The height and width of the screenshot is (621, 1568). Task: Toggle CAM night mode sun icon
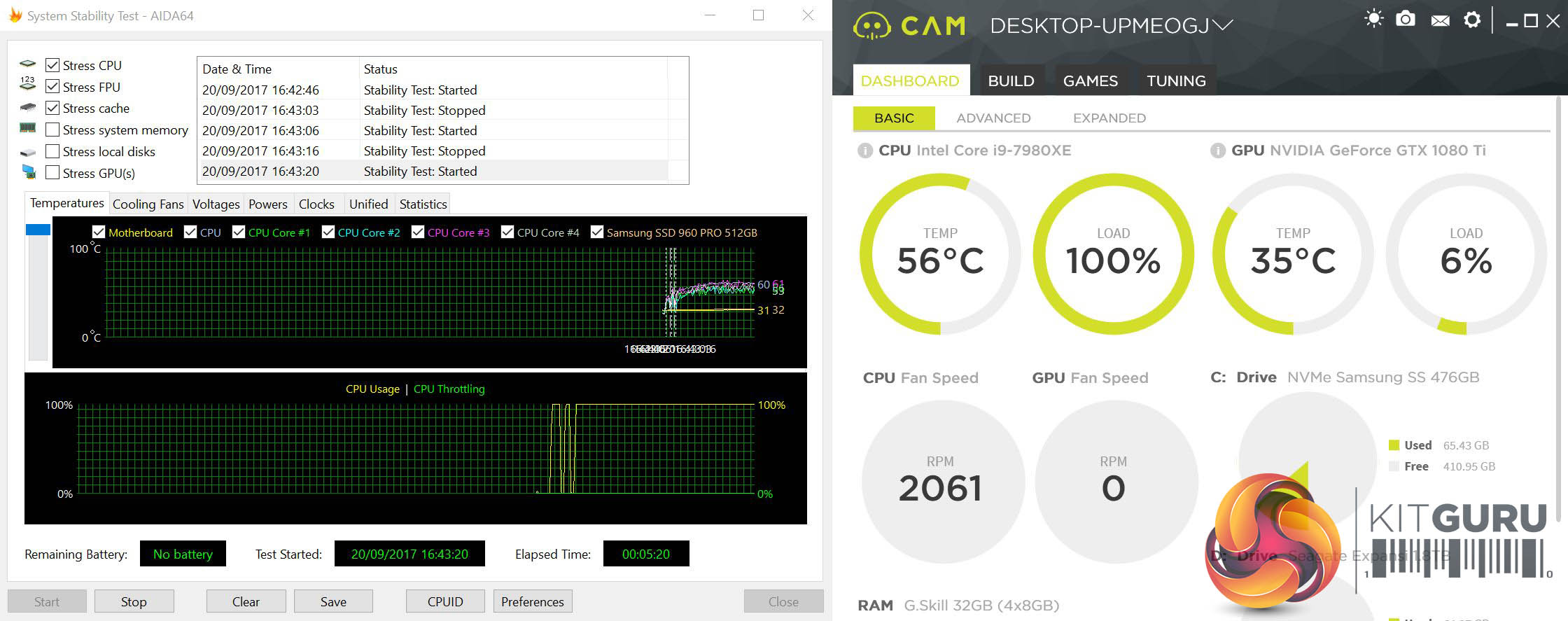coord(1373,19)
